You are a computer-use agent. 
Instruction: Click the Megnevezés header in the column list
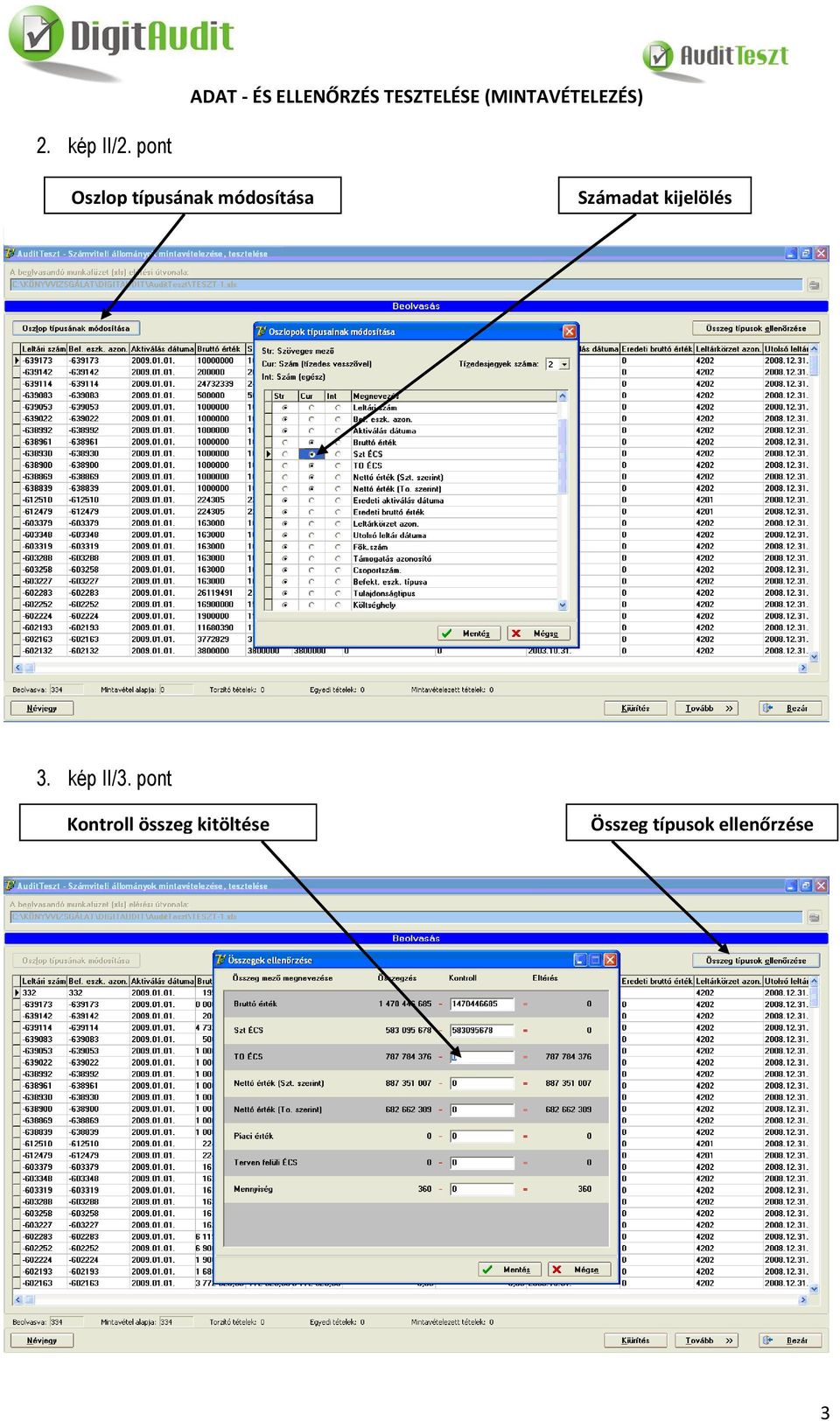pyautogui.click(x=453, y=396)
